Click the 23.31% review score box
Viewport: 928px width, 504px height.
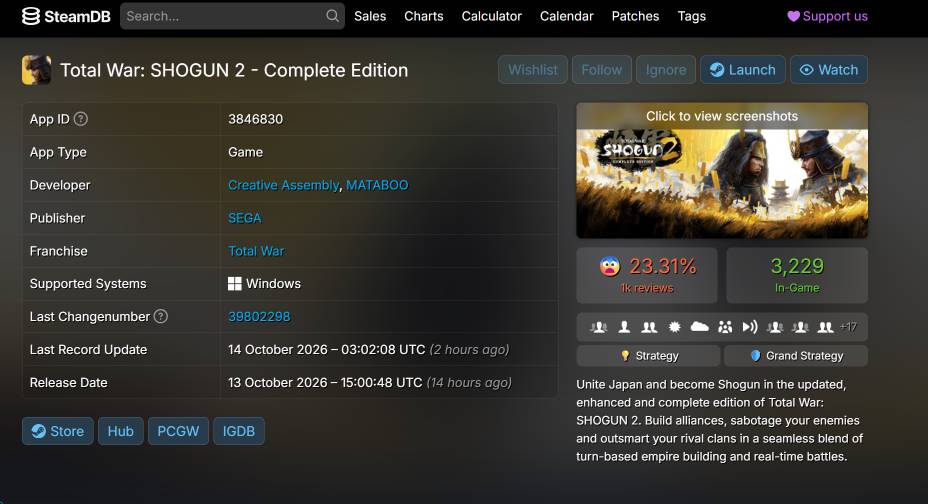coord(647,275)
